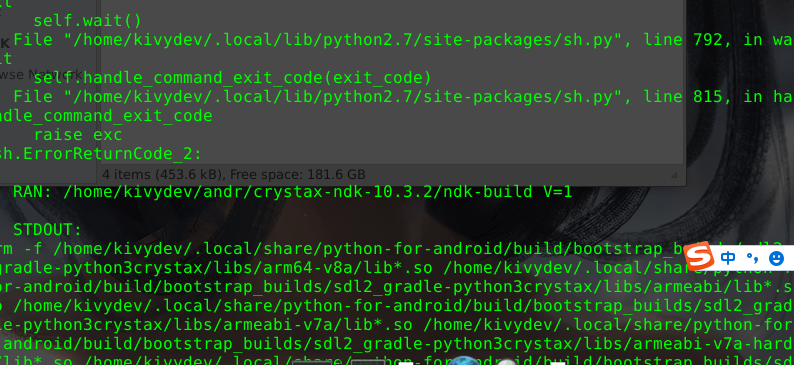
Task: Click 'self.handle_command_exit_code(exit_code)' line
Action: [232, 78]
